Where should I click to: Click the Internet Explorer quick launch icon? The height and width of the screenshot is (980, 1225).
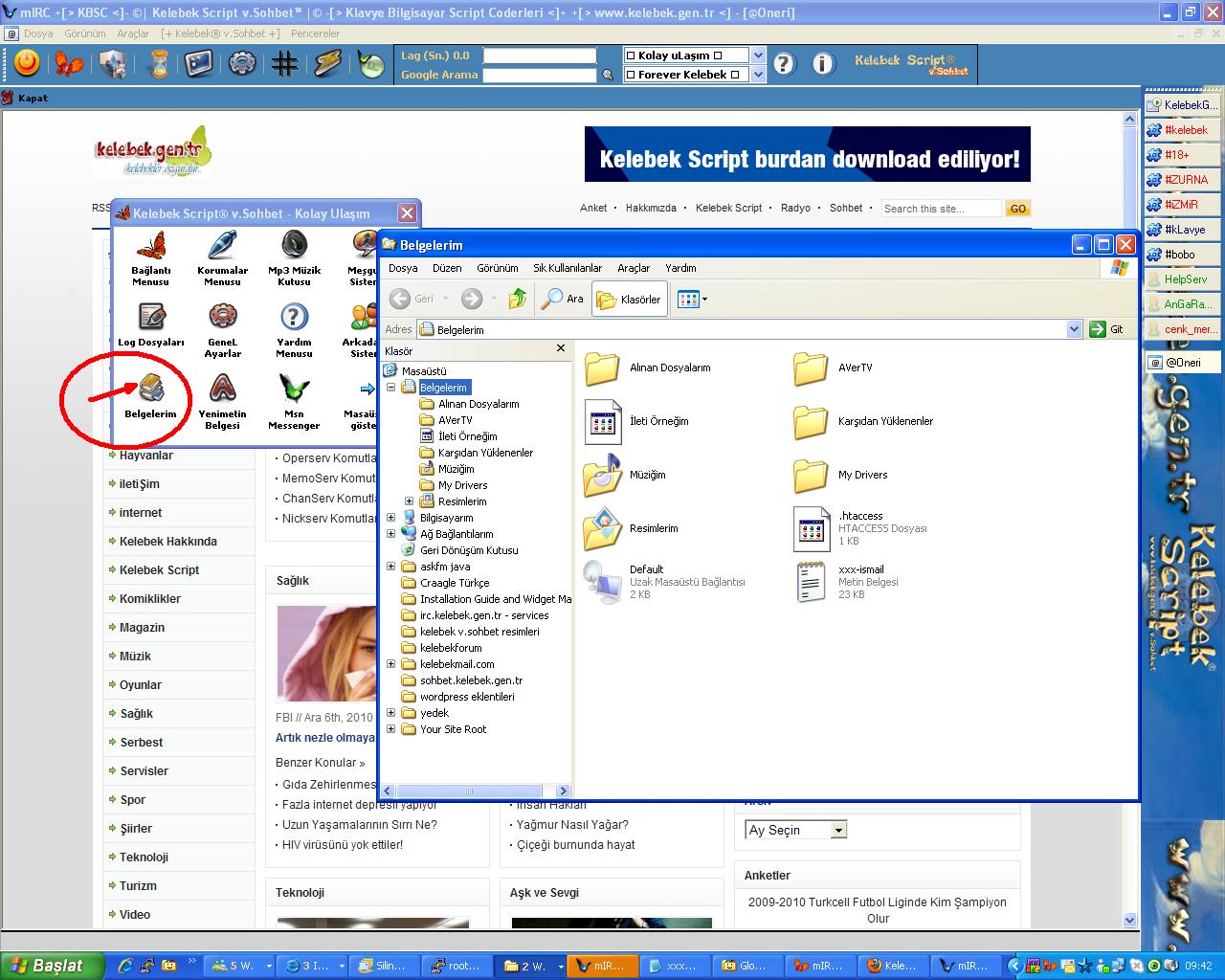coord(125,966)
